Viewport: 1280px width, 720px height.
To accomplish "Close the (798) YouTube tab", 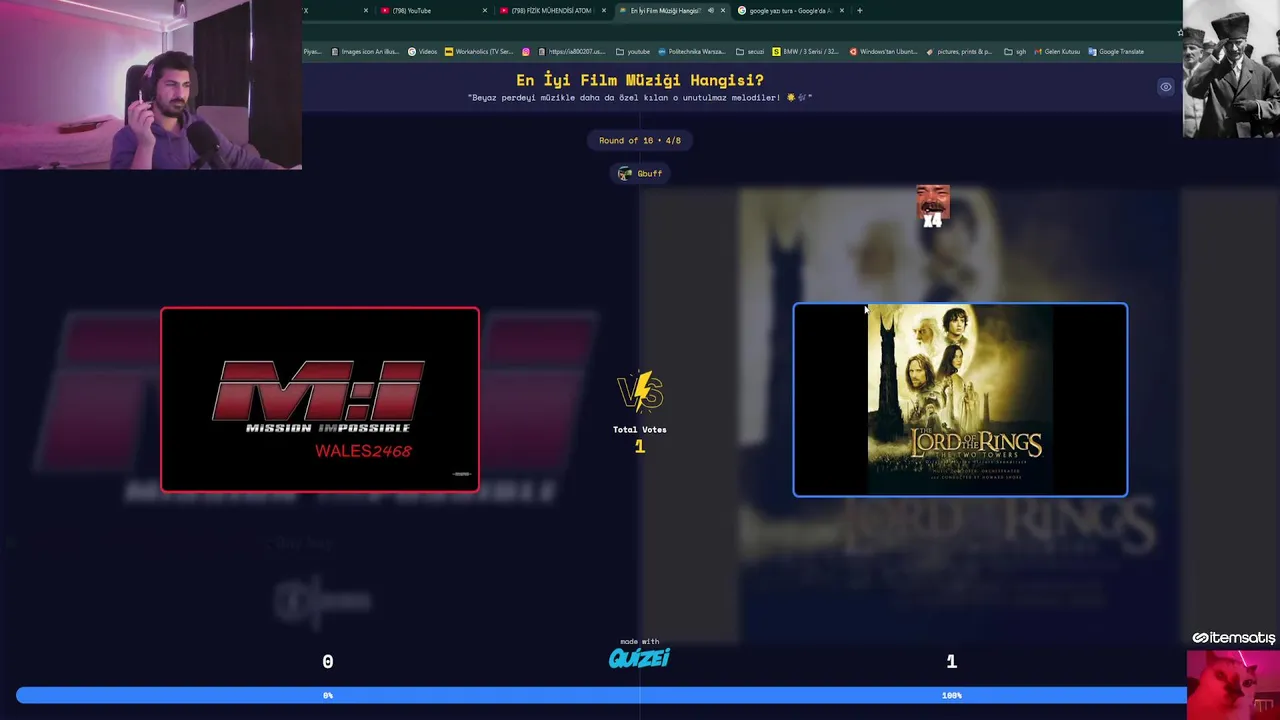I will point(485,11).
